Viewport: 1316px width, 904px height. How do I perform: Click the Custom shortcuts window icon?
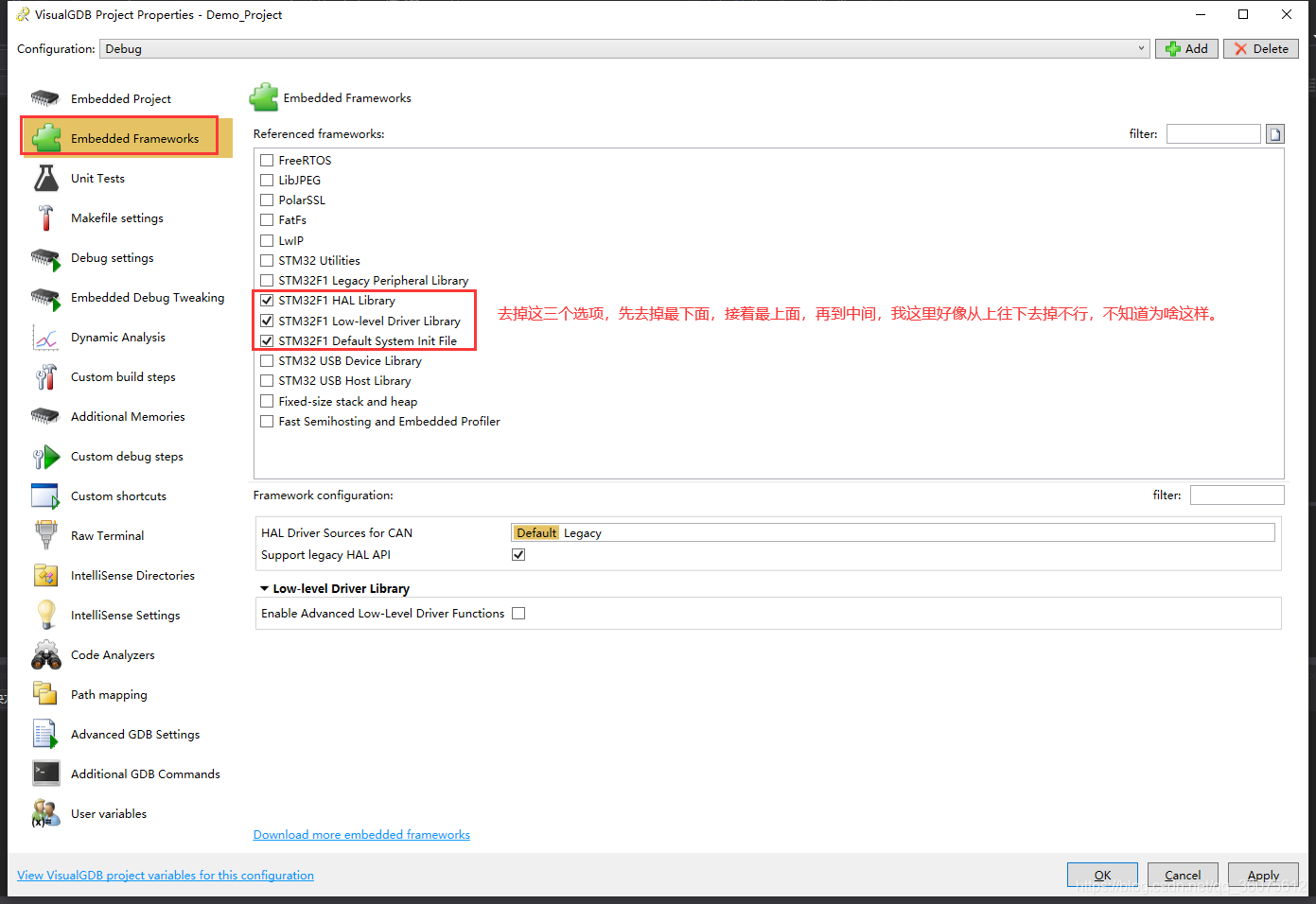[45, 495]
